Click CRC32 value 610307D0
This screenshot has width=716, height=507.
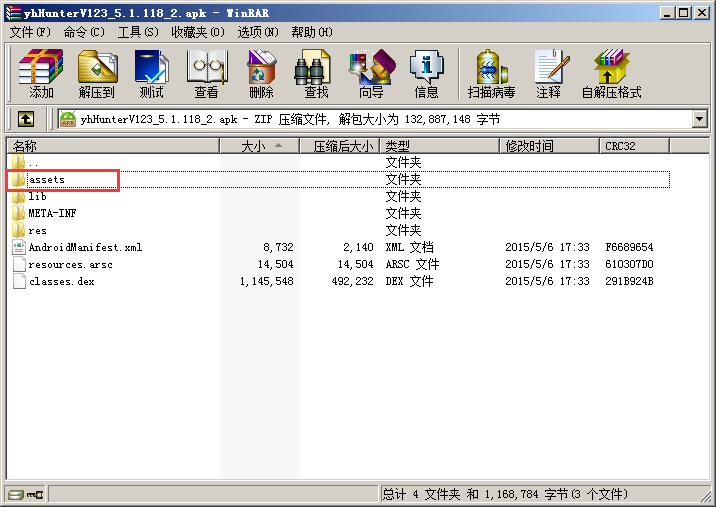pos(629,264)
